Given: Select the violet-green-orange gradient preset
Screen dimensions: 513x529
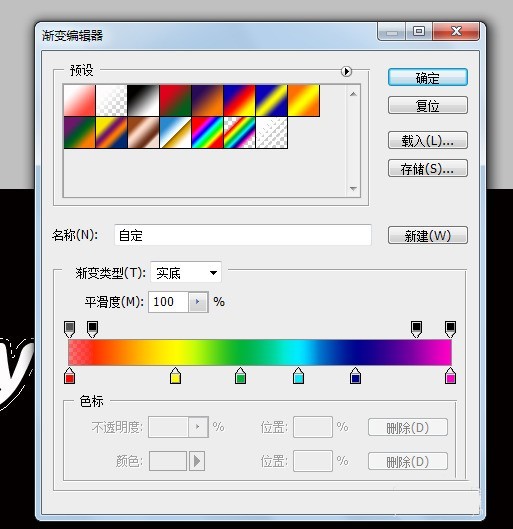Looking at the screenshot, I should 80,132.
